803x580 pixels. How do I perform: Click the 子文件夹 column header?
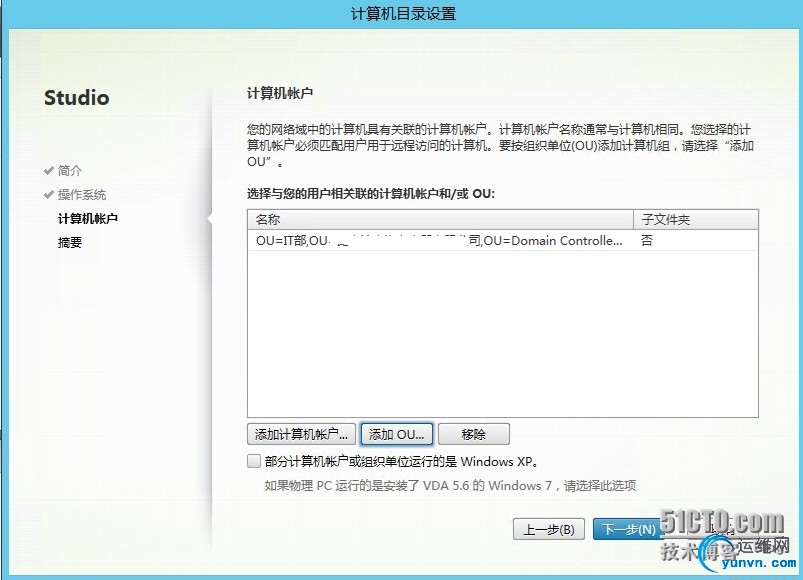click(x=696, y=220)
